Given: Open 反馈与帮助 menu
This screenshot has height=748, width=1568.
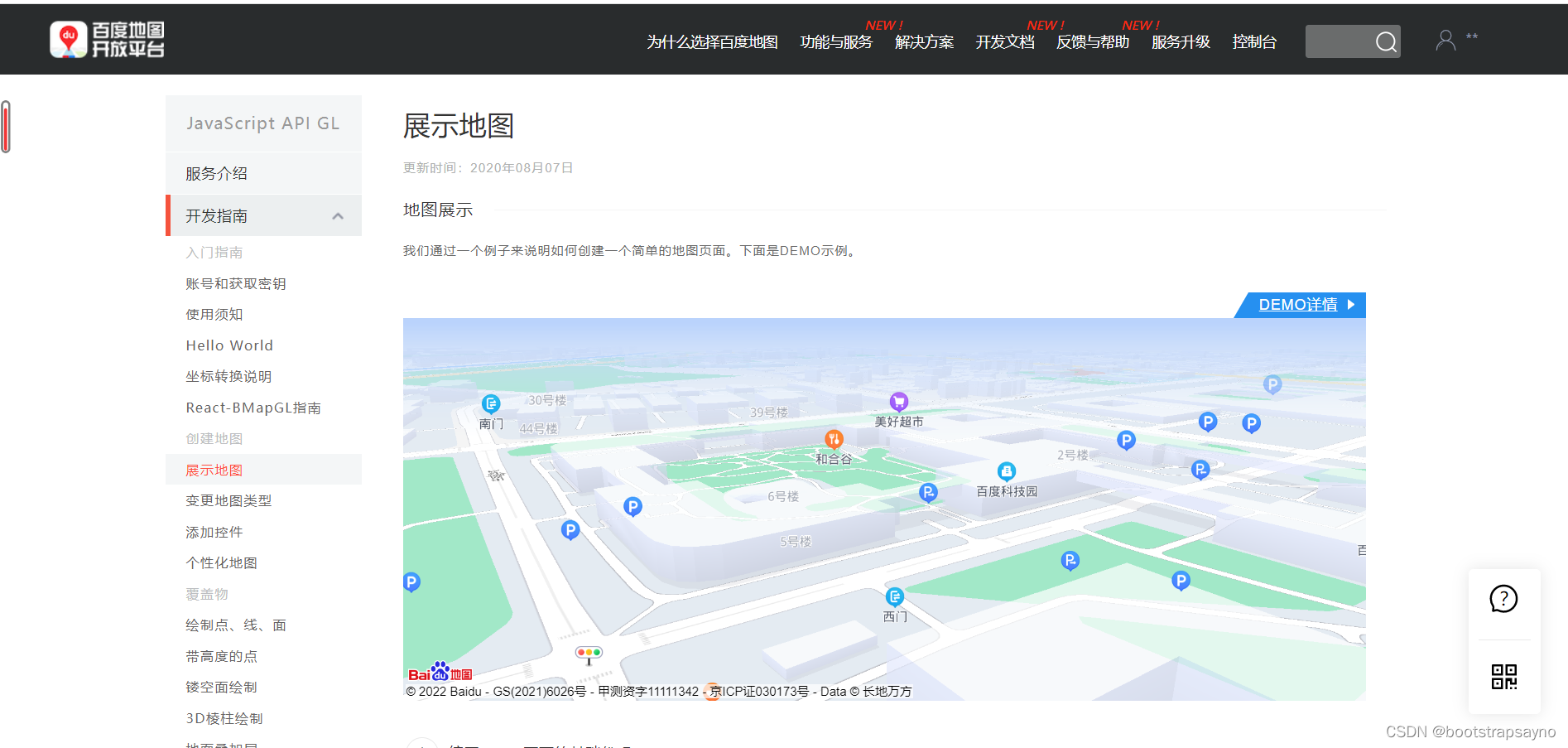Looking at the screenshot, I should pyautogui.click(x=1093, y=42).
